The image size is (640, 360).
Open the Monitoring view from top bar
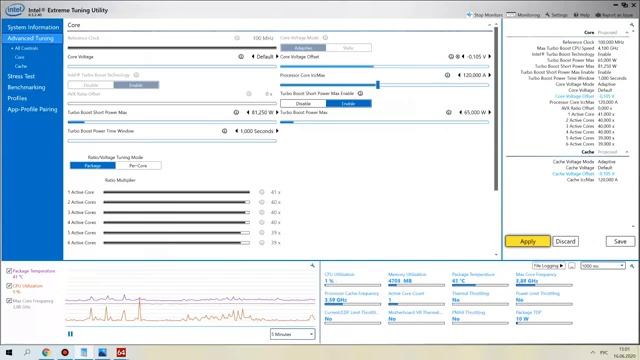(523, 15)
